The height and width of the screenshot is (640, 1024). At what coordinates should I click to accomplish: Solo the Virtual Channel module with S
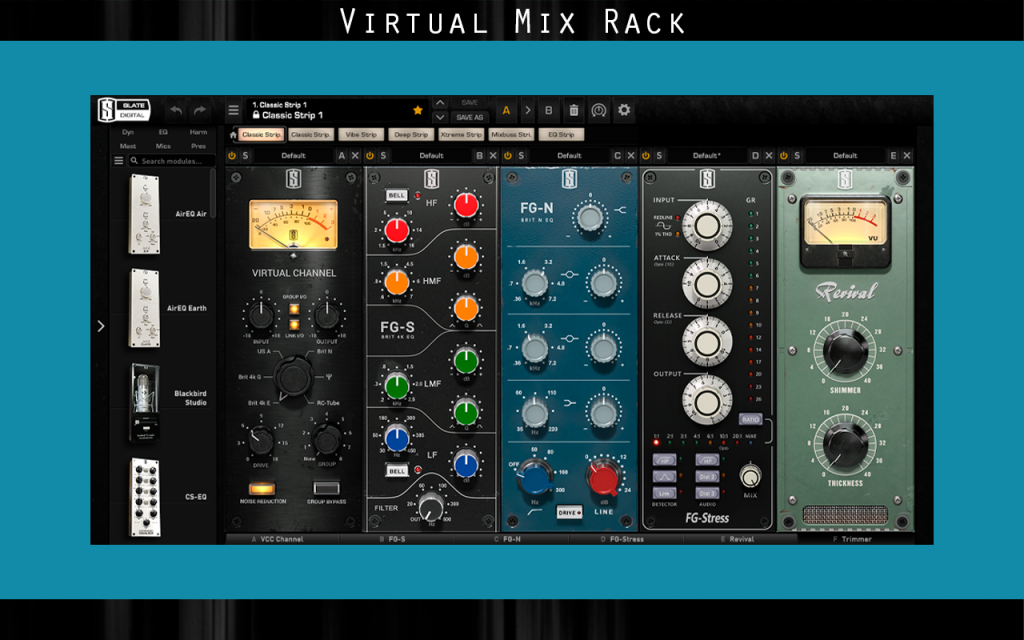[x=245, y=155]
